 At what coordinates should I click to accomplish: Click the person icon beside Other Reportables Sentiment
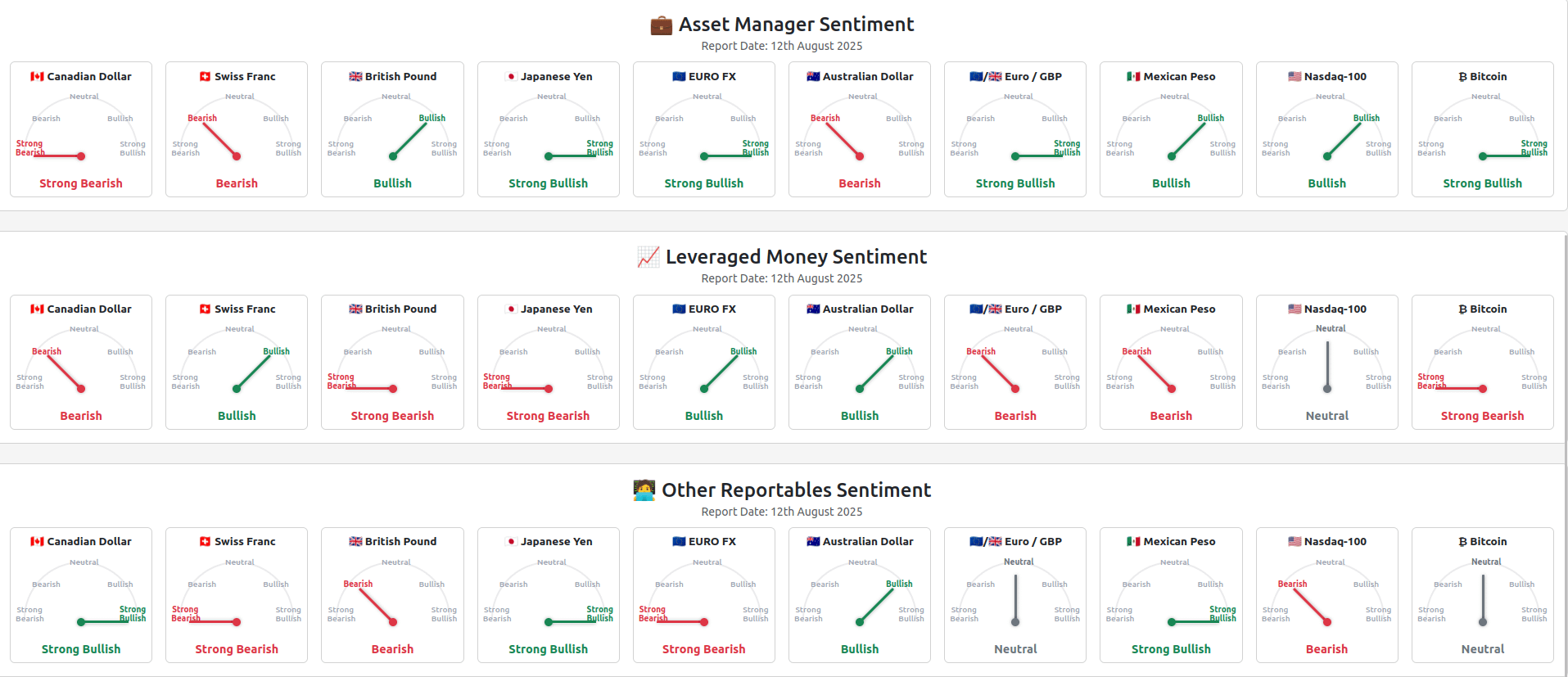point(644,490)
